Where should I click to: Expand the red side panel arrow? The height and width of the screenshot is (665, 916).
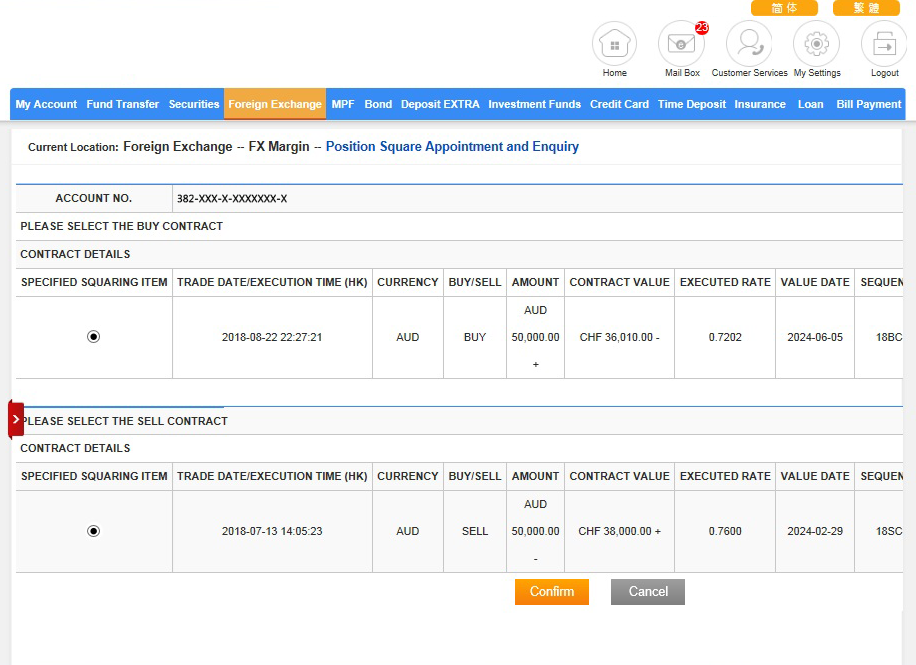point(16,420)
